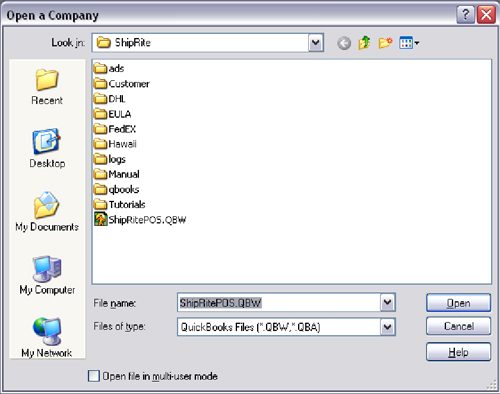Viewport: 500px width, 394px height.
Task: Click the Files of type combo box text
Action: point(250,327)
